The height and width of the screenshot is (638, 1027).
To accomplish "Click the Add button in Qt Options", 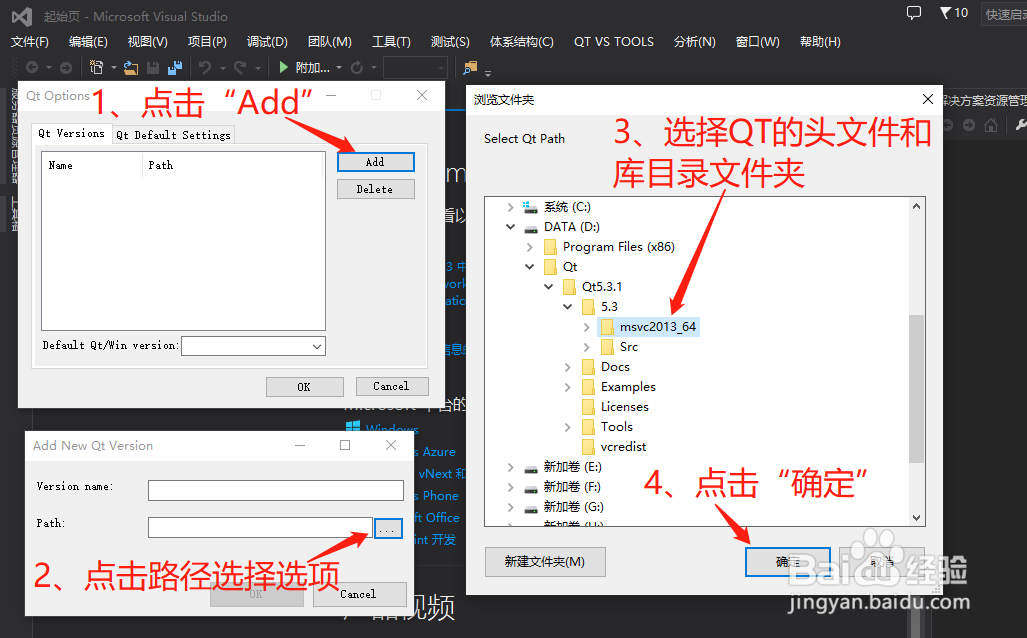I will pyautogui.click(x=375, y=161).
